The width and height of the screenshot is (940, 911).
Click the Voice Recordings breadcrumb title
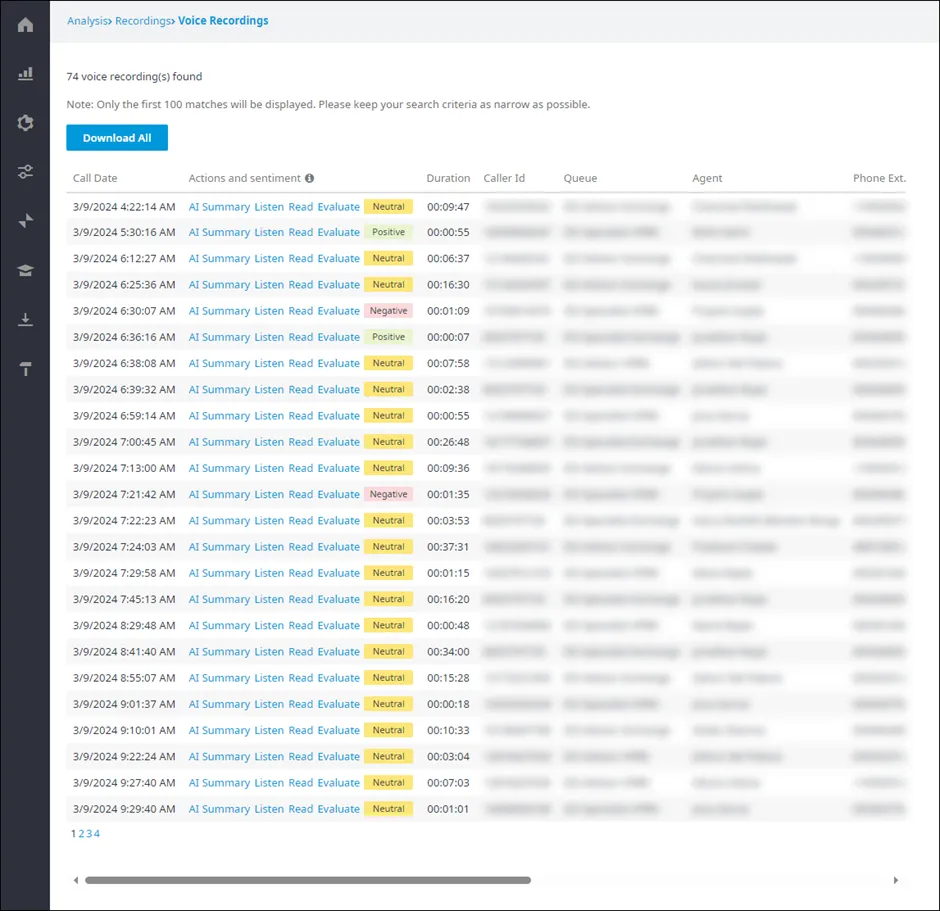[x=223, y=21]
